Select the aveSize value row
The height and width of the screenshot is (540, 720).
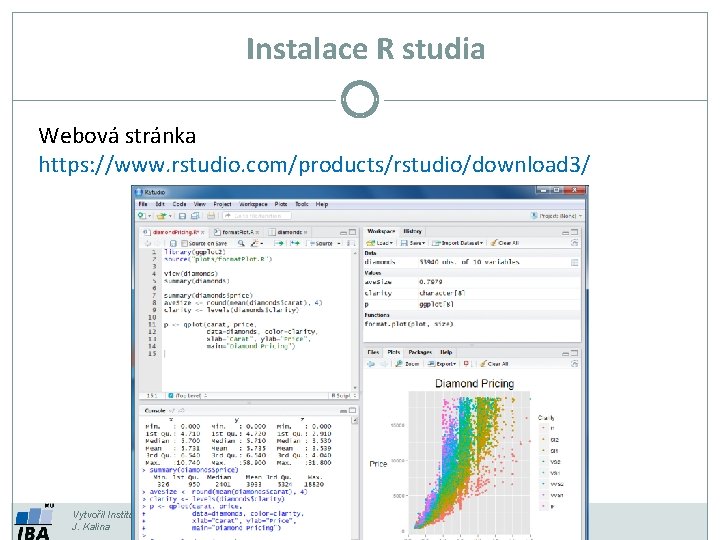coord(472,282)
